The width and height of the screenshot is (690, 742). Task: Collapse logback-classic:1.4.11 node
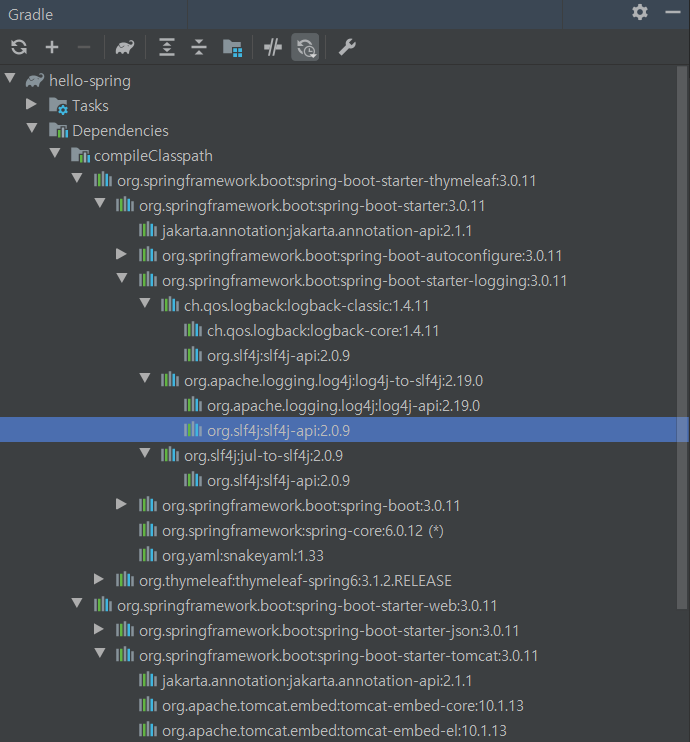click(145, 303)
